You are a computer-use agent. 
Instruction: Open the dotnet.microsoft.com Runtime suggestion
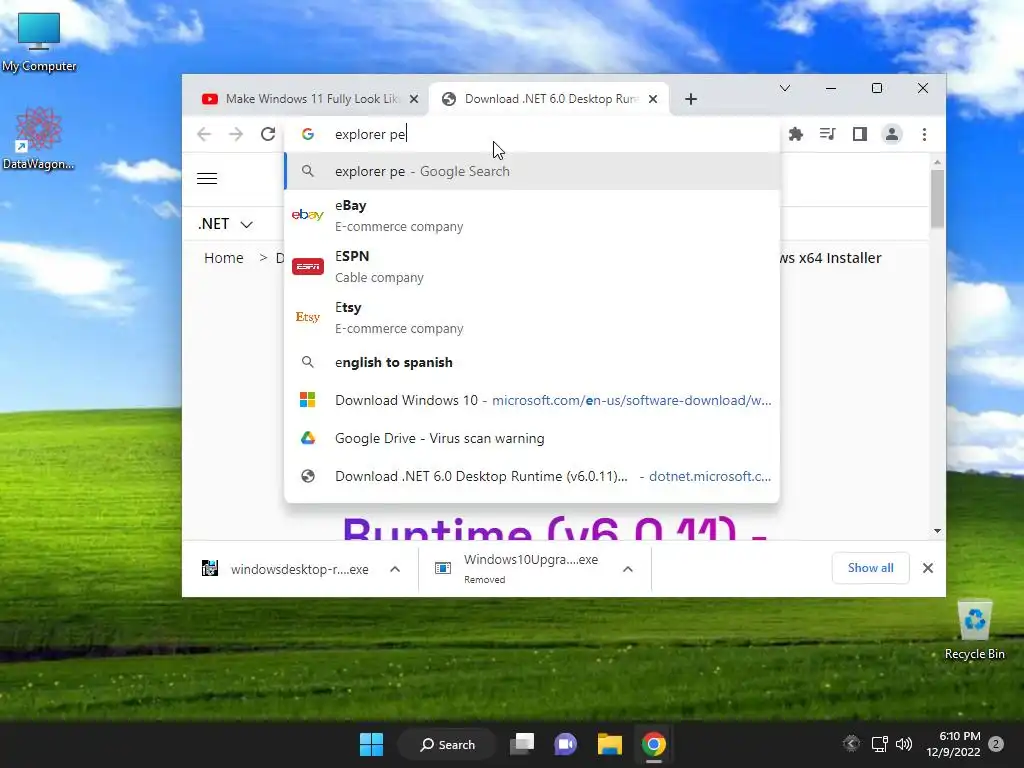tap(532, 476)
